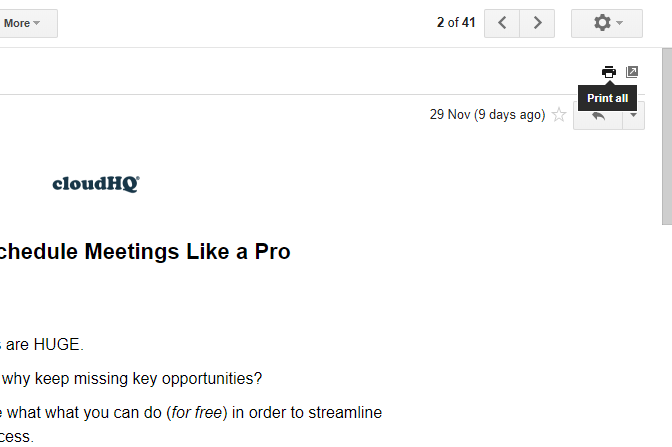This screenshot has height=447, width=672.
Task: Star this cloudHQ email
Action: [x=559, y=114]
